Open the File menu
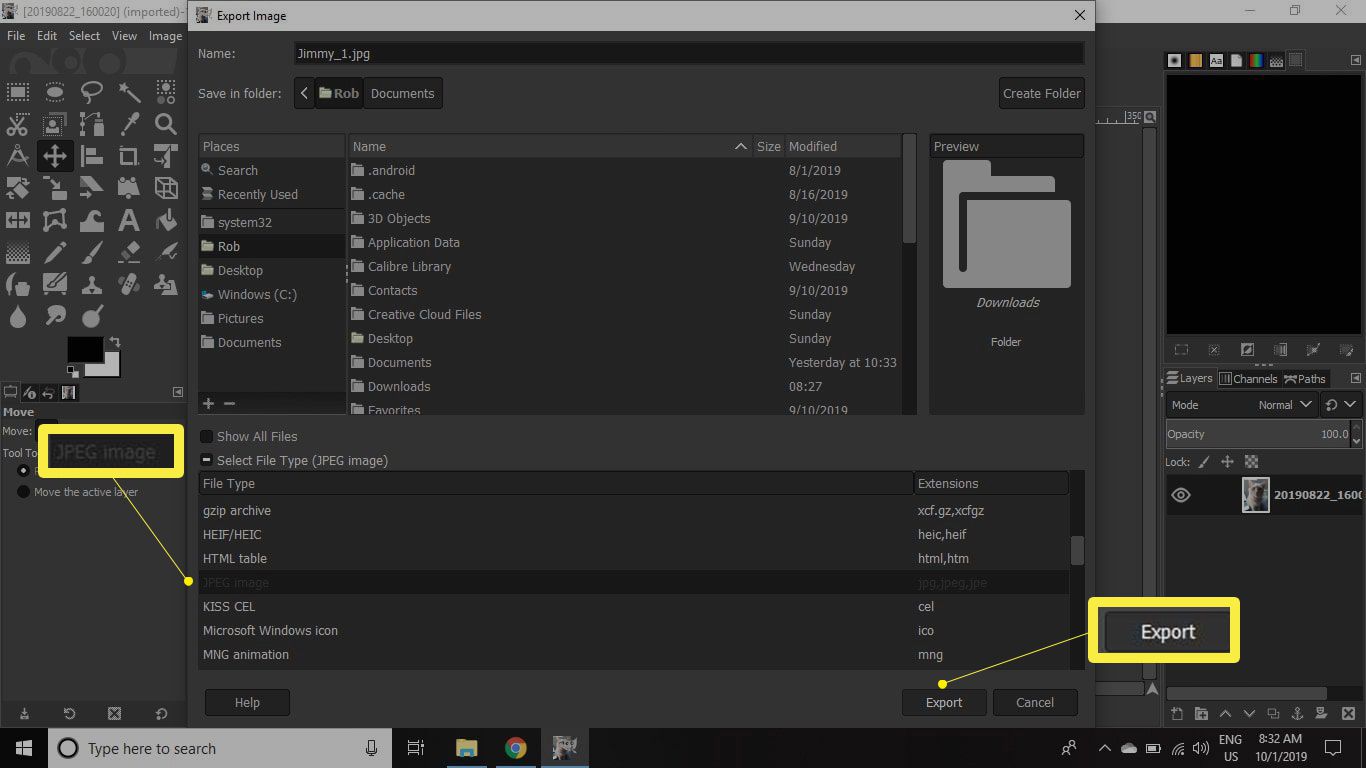Image resolution: width=1366 pixels, height=768 pixels. (16, 35)
